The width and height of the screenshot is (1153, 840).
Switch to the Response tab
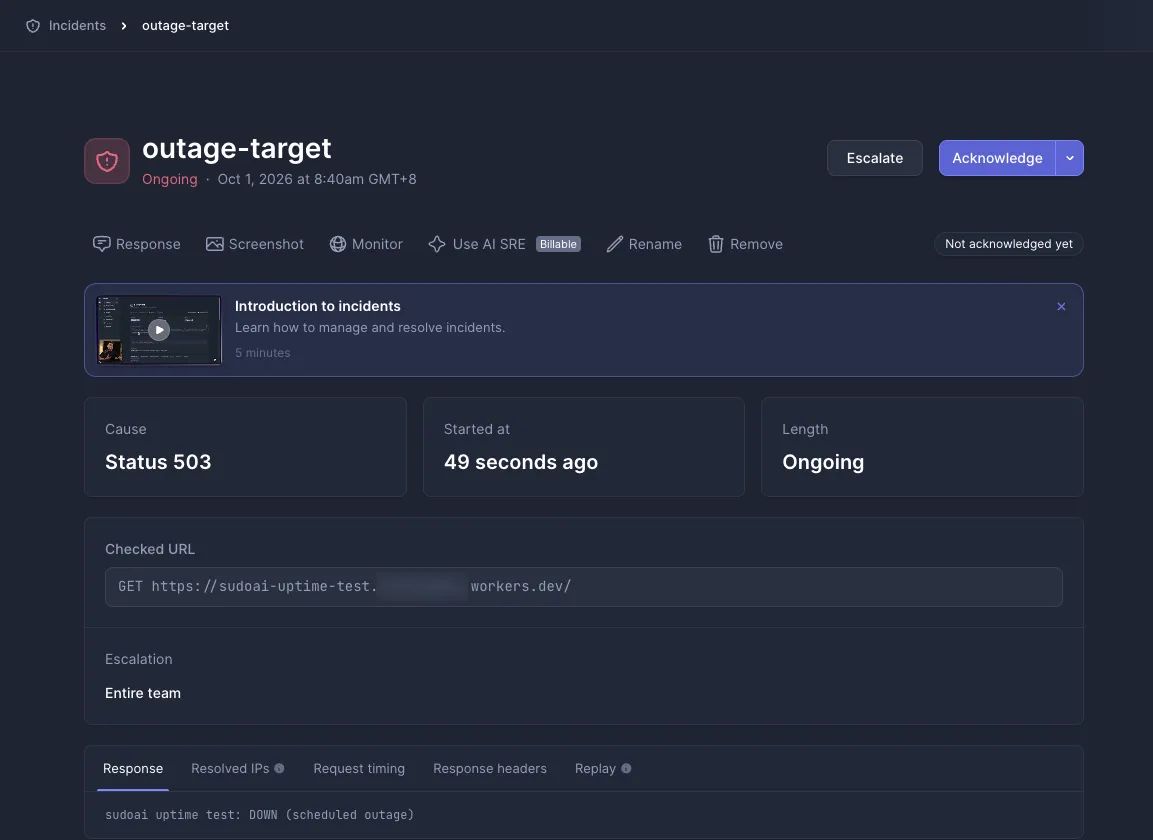tap(133, 769)
